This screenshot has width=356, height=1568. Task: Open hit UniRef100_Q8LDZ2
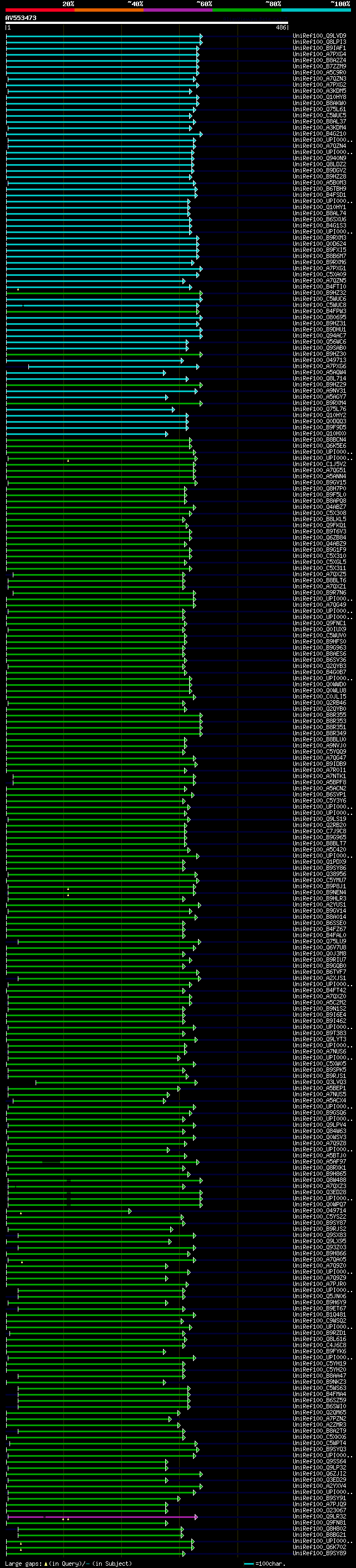pos(319,164)
